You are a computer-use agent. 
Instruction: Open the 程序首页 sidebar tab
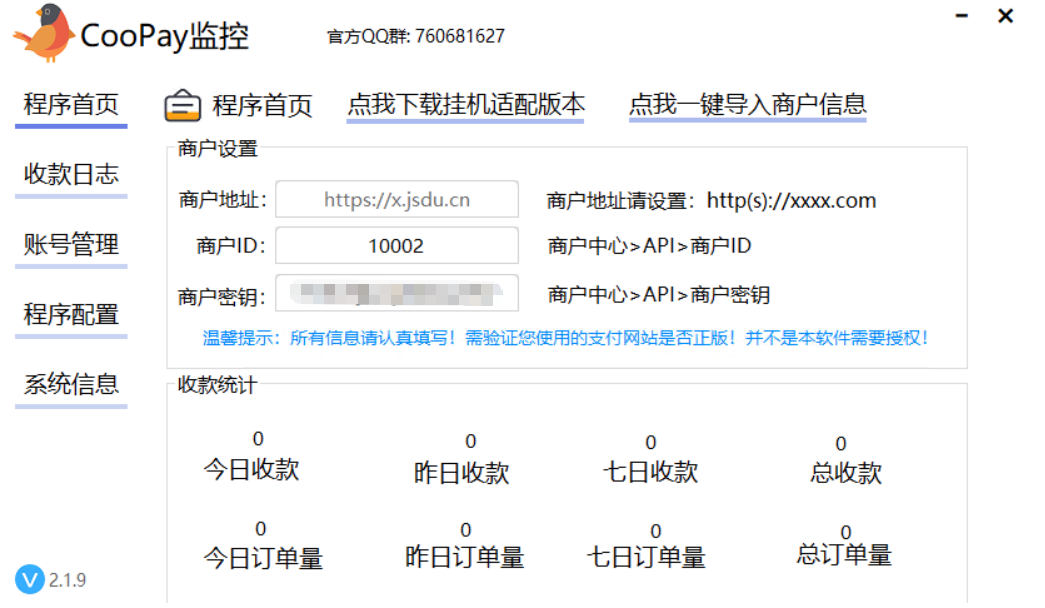pos(71,104)
